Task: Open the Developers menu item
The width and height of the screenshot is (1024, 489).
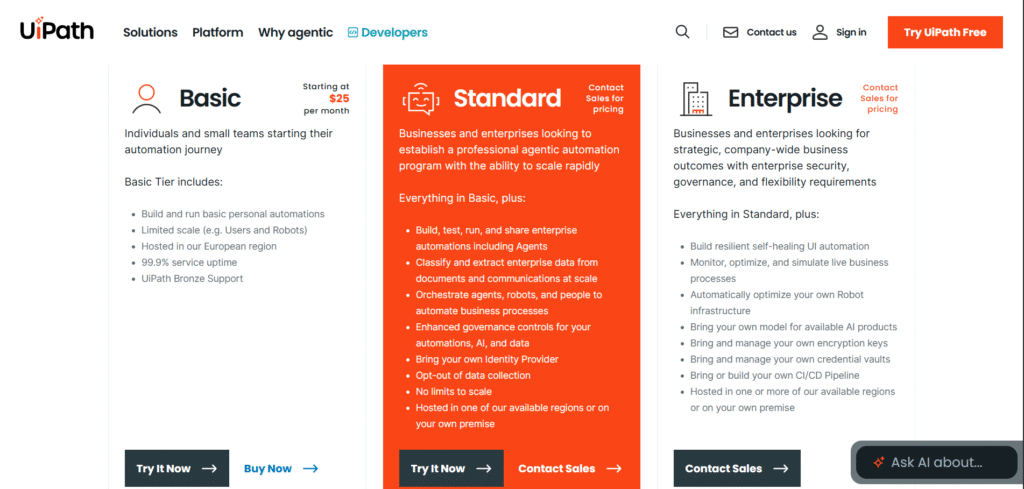Action: pyautogui.click(x=394, y=32)
